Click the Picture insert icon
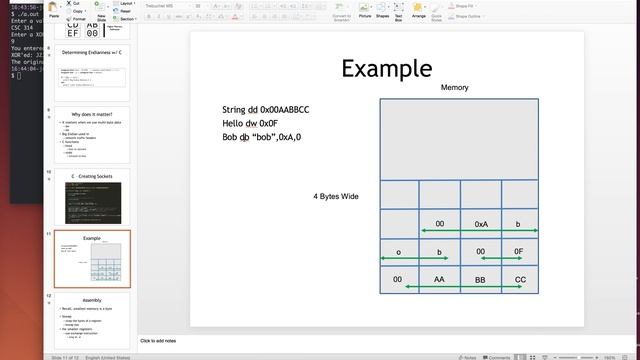This screenshot has height=360, width=640. (x=363, y=7)
